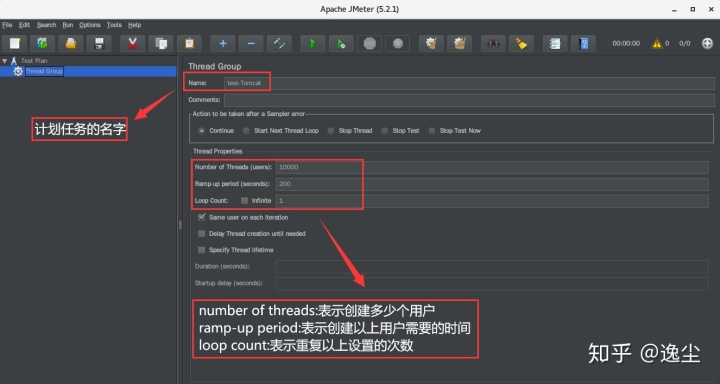Enable Specify Thread lifetime checkbox
This screenshot has width=720, height=384.
202,250
